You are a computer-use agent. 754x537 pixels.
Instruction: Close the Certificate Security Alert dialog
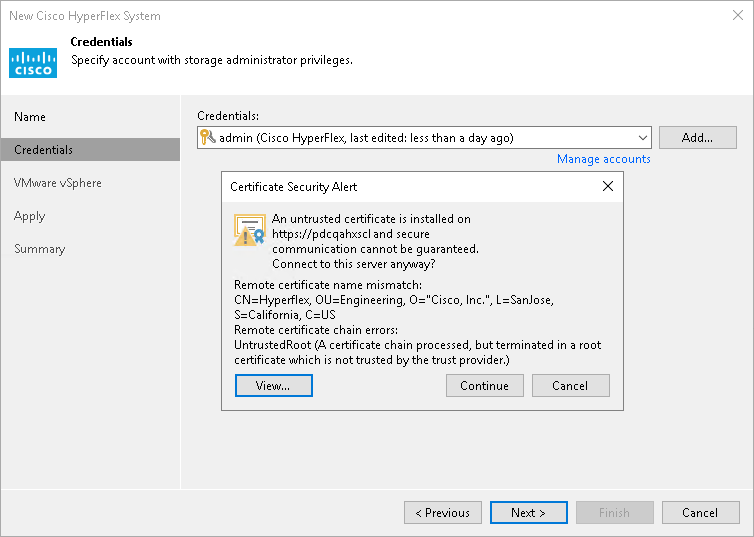(x=608, y=186)
